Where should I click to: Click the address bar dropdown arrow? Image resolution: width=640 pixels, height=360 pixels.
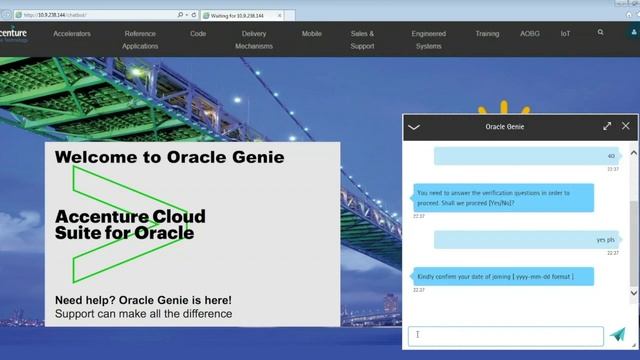[187, 15]
